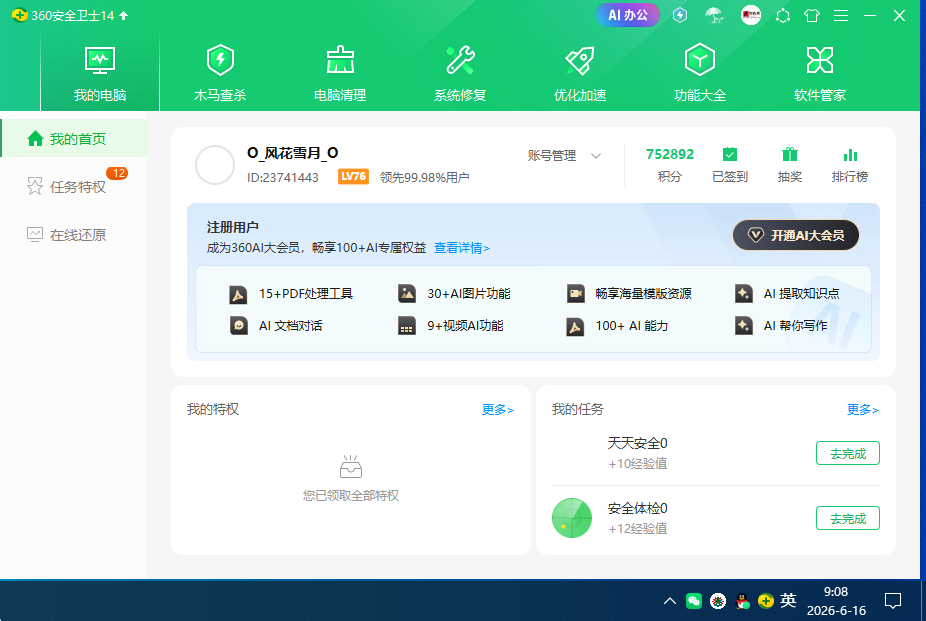The height and width of the screenshot is (621, 926).
Task: Click the profile avatar circle
Action: [x=215, y=165]
